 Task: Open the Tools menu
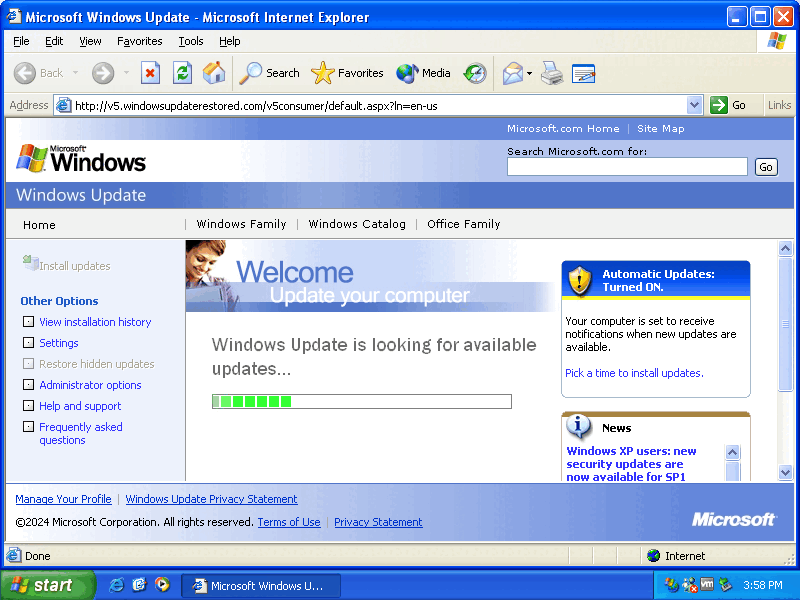click(191, 41)
